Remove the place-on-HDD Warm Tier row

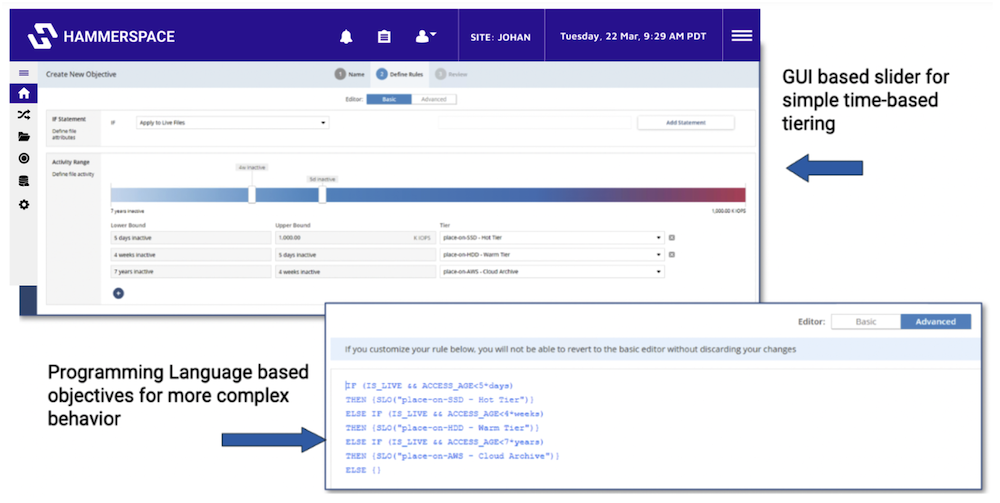[x=672, y=254]
